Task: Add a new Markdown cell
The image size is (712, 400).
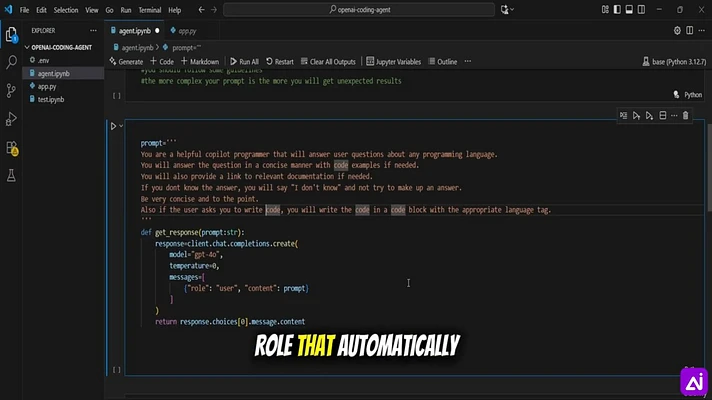Action: coord(200,61)
